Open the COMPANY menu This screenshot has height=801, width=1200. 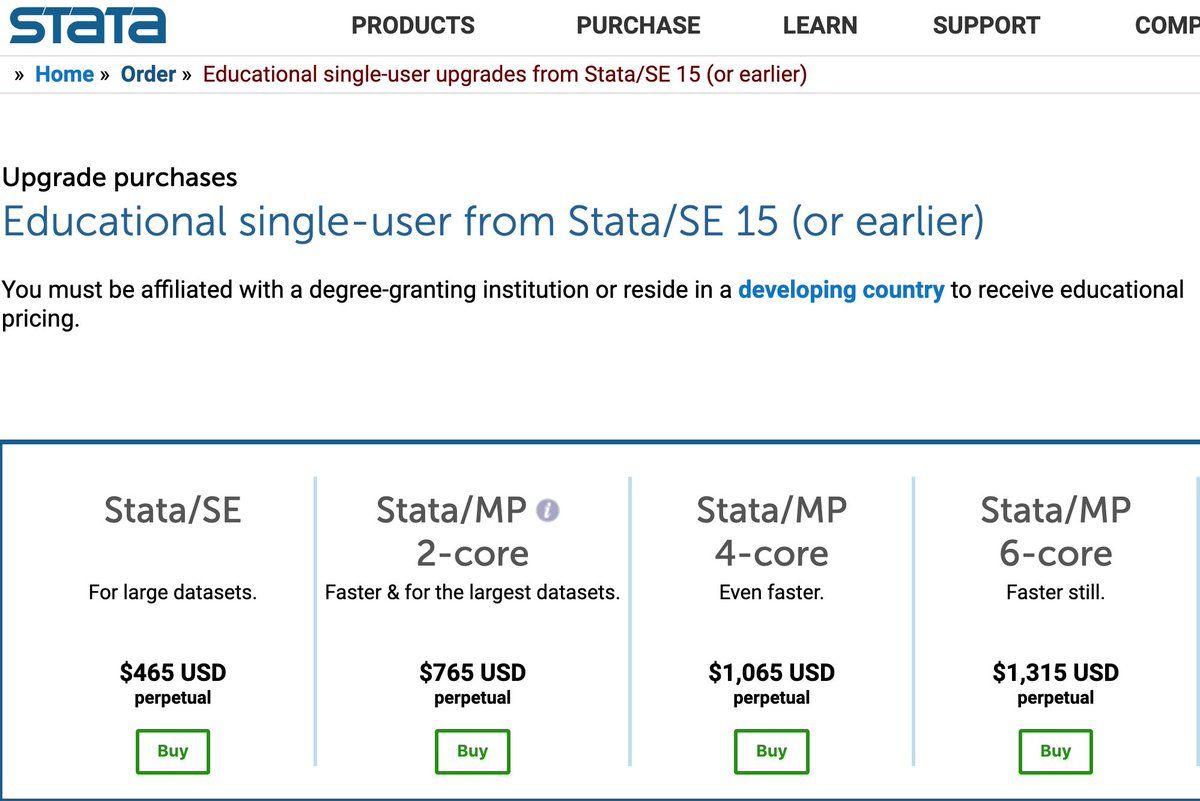pyautogui.click(x=1168, y=26)
